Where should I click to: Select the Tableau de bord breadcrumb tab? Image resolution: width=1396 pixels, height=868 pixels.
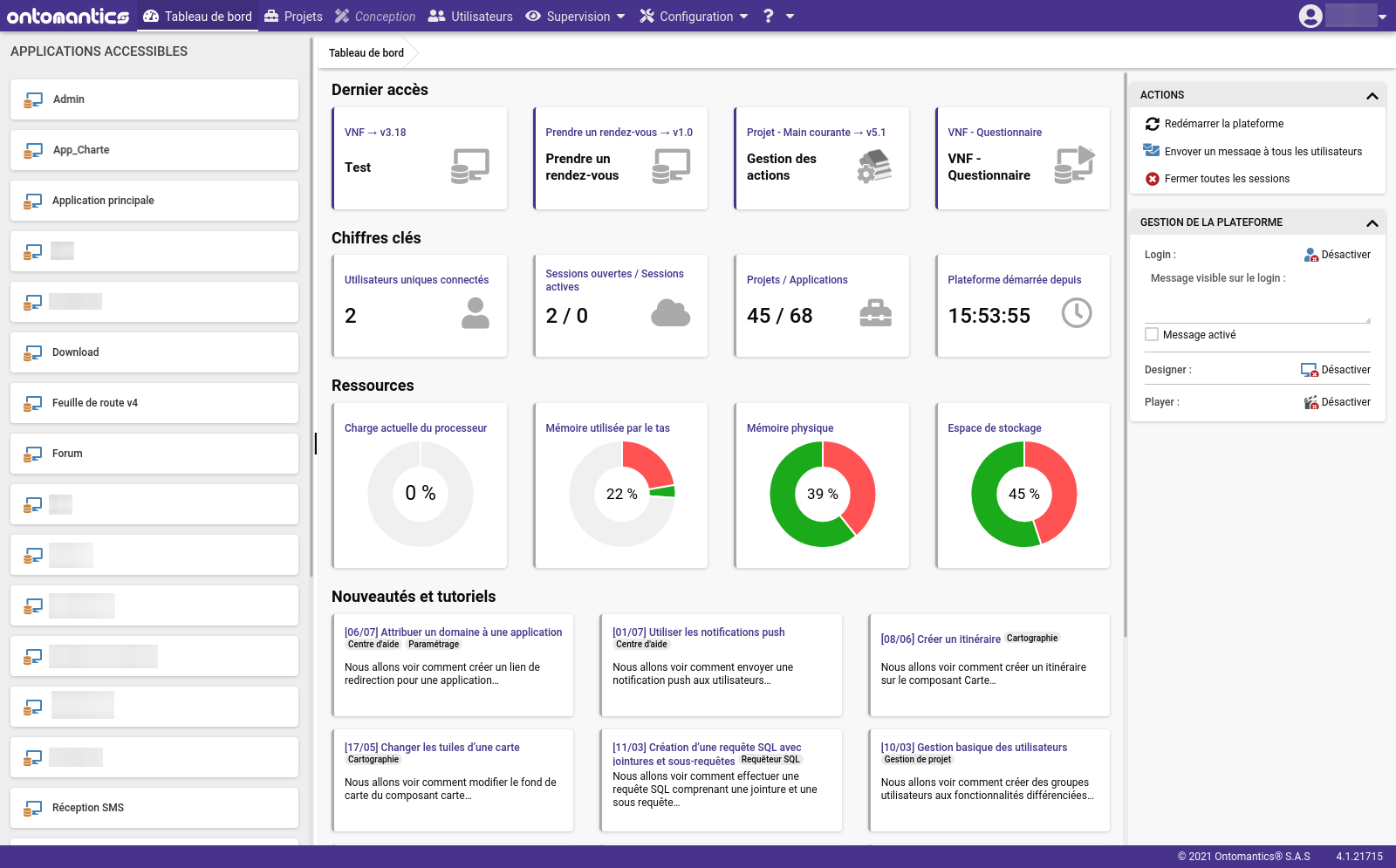click(366, 52)
